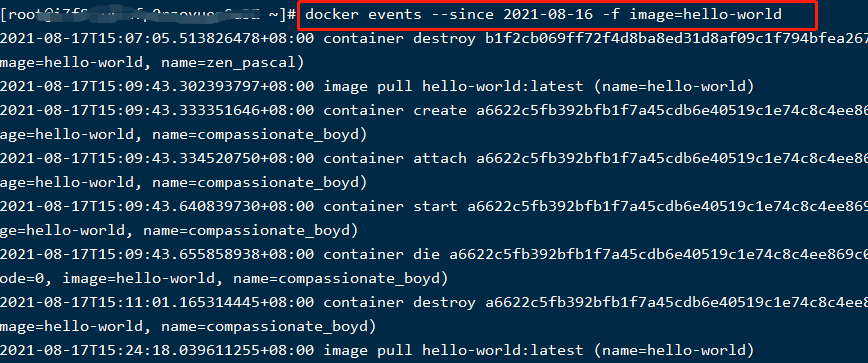Click the highlighted docker events command
The image size is (868, 363).
click(x=544, y=15)
